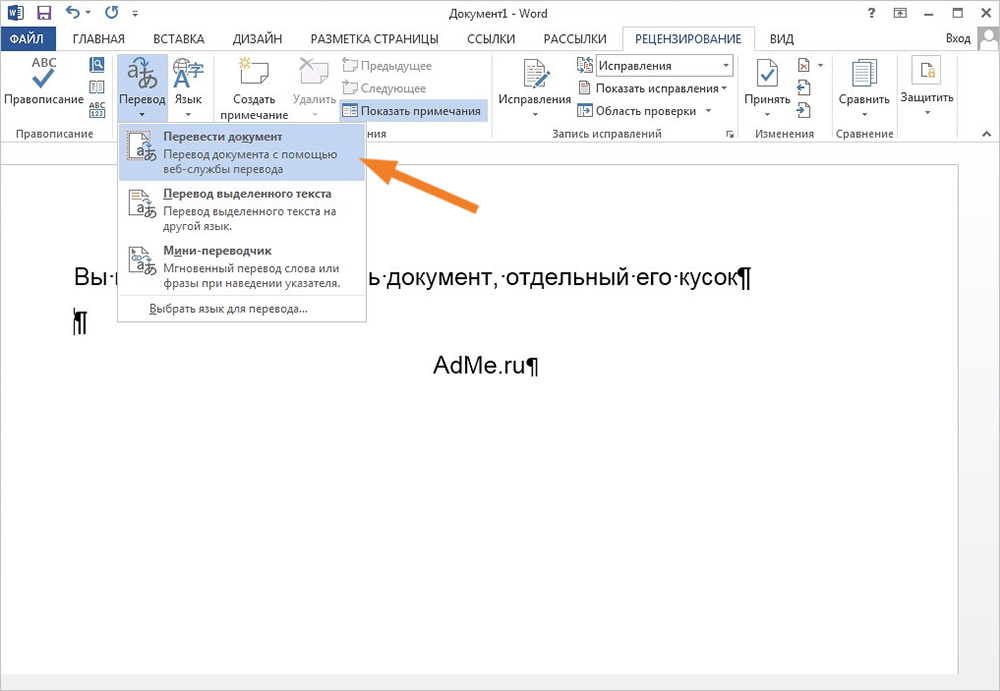Switch to РАЗМЕТКА СТРАНИЦЫ tab
Screen dimensions: 1000x691
pos(374,39)
